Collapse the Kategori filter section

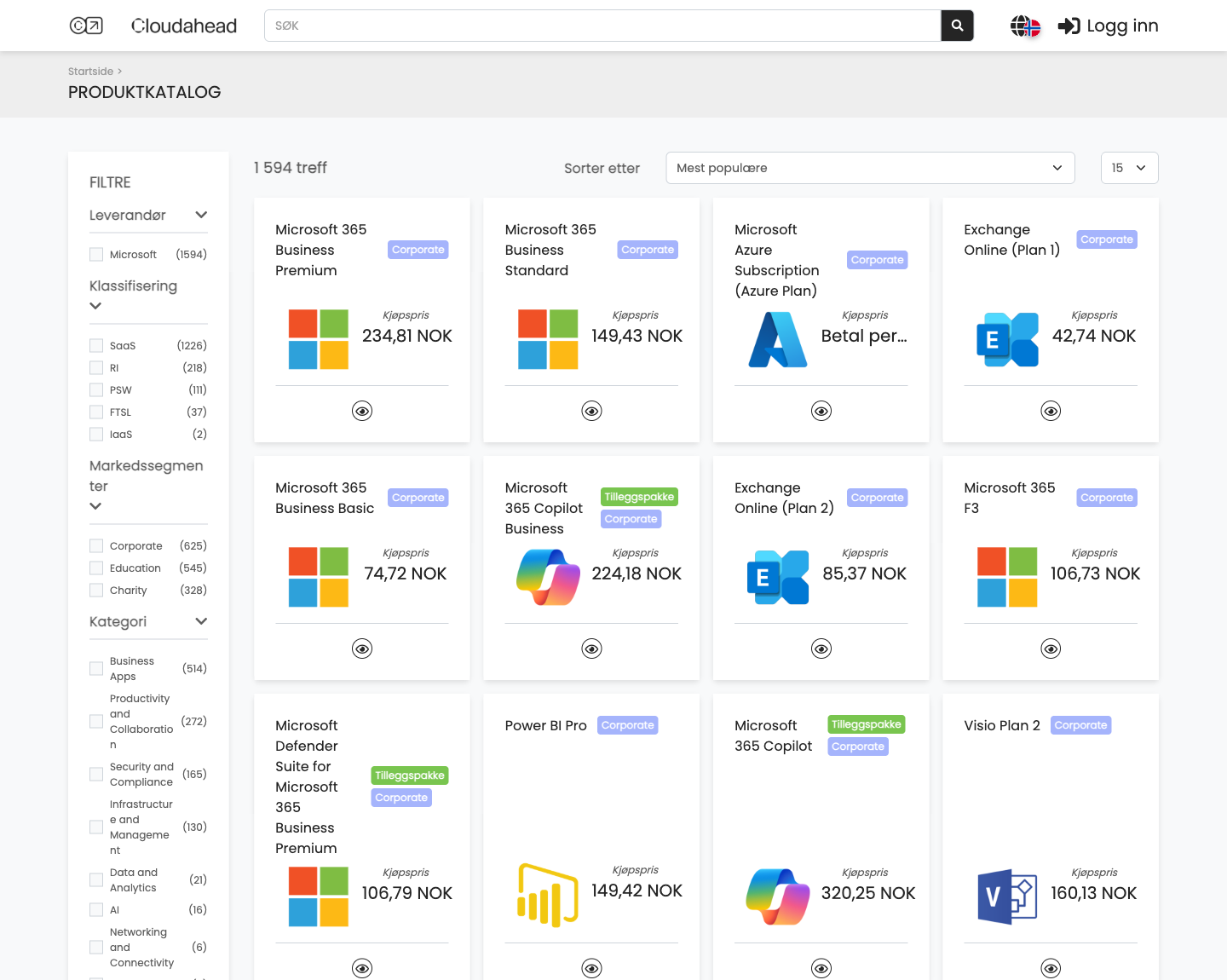point(201,621)
